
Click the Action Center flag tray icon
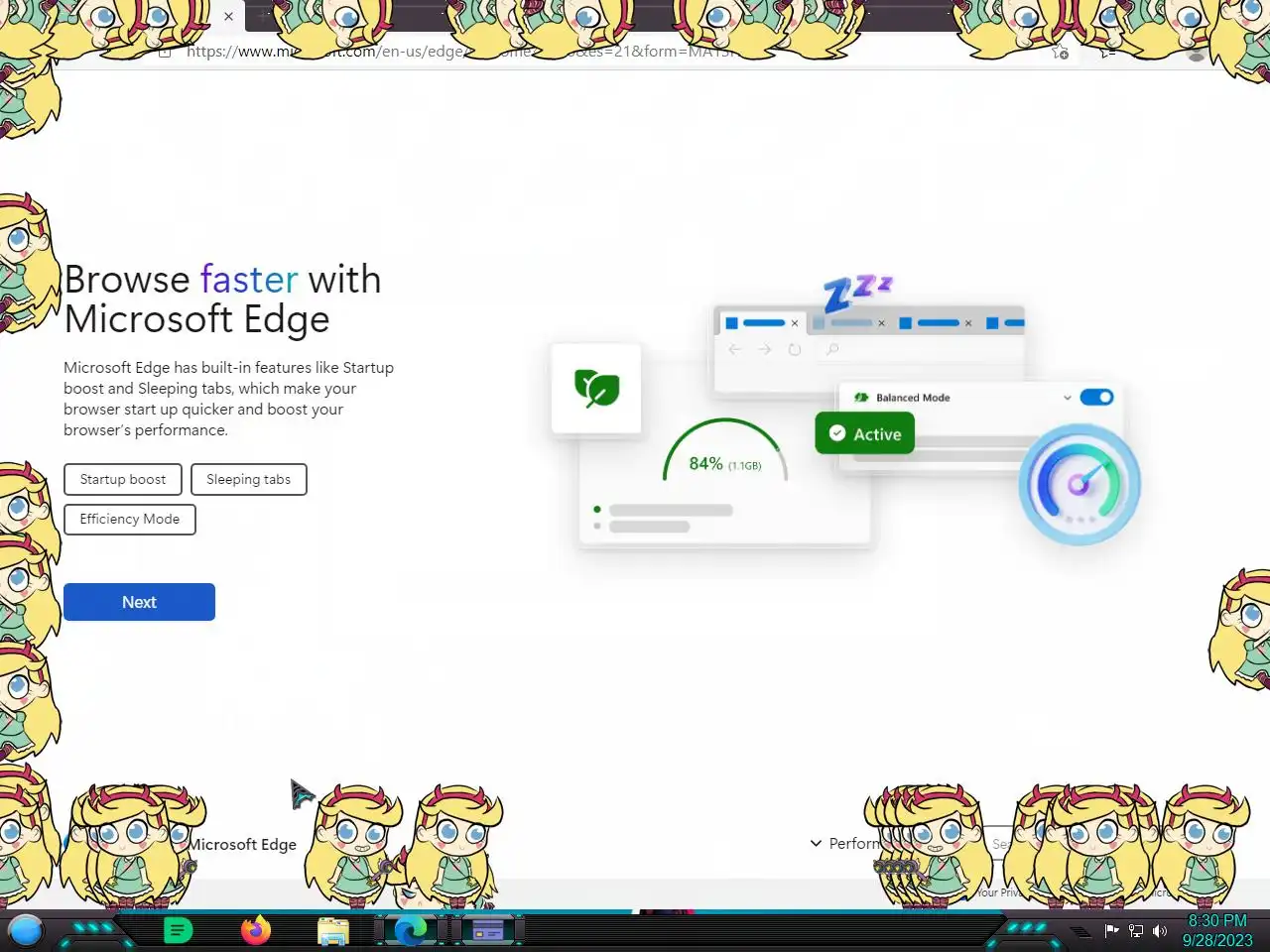click(x=1112, y=931)
